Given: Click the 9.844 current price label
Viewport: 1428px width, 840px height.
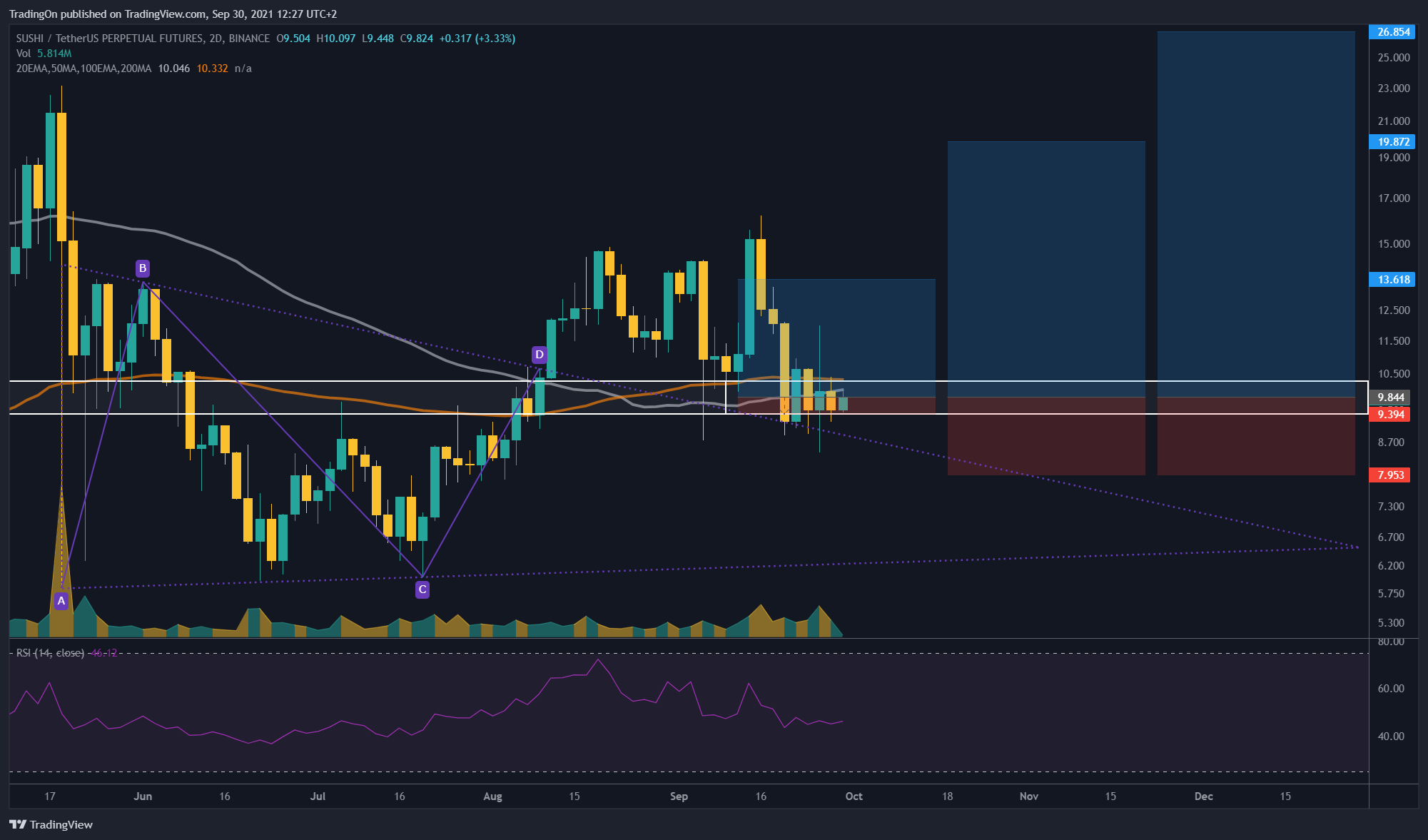Looking at the screenshot, I should [1390, 398].
